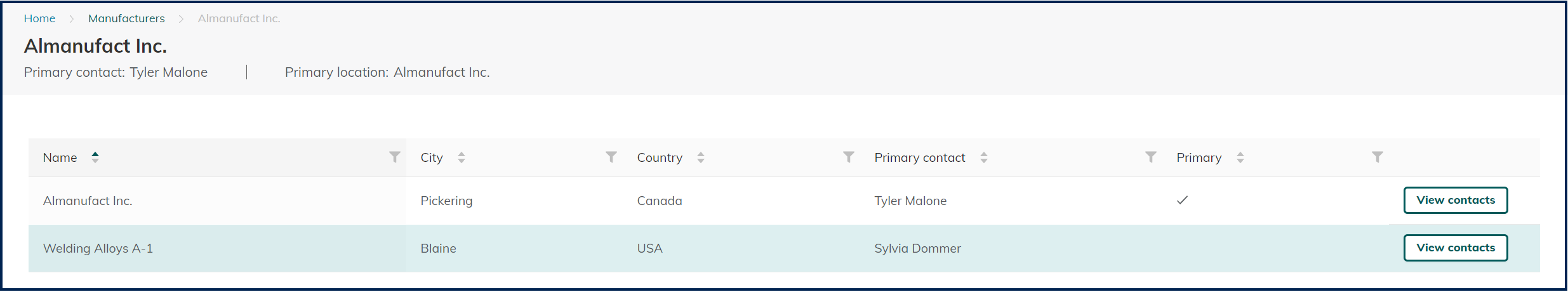Click the Country column filter icon

[x=848, y=157]
